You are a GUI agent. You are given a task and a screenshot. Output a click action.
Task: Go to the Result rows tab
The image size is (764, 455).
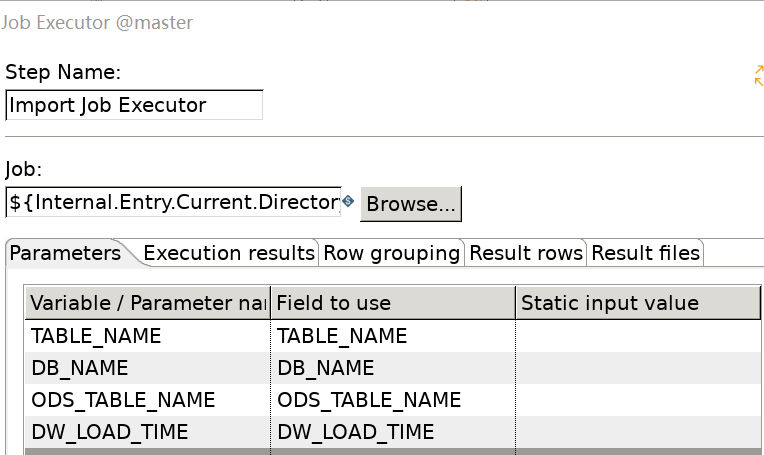point(526,254)
